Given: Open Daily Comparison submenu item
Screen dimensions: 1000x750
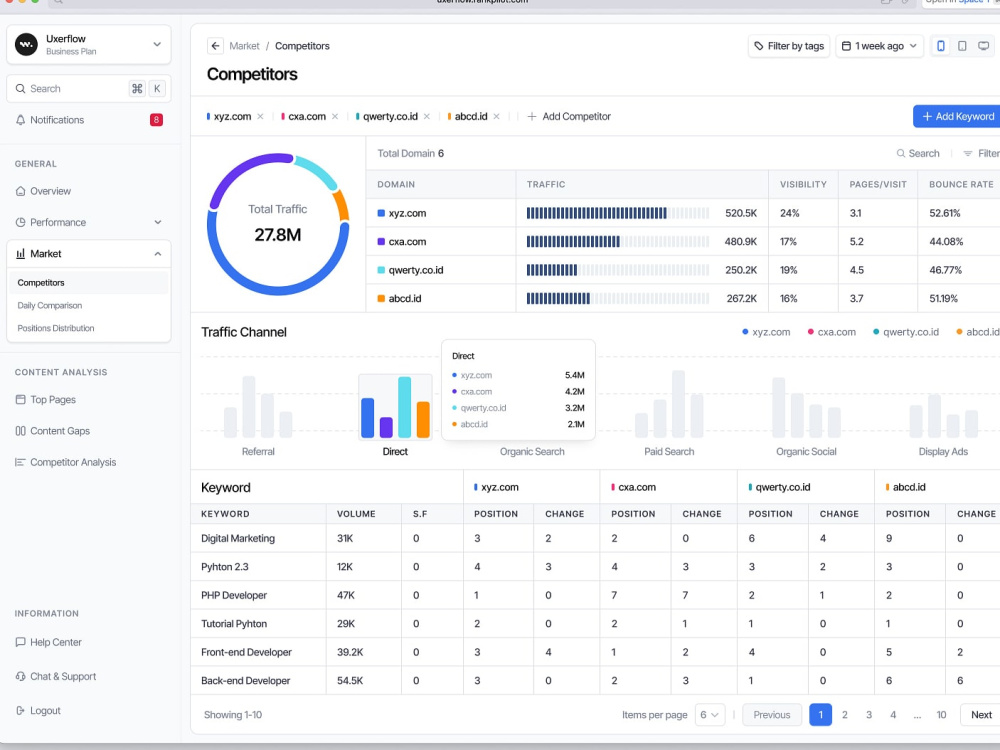Looking at the screenshot, I should point(50,305).
